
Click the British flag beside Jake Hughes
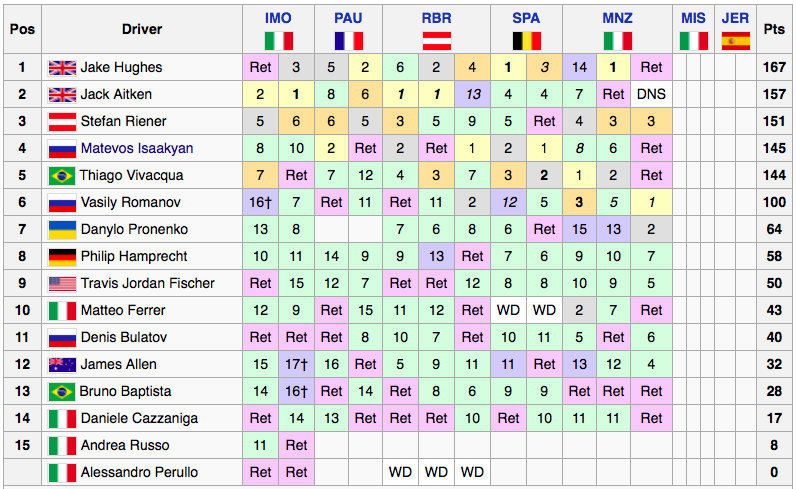(x=62, y=68)
